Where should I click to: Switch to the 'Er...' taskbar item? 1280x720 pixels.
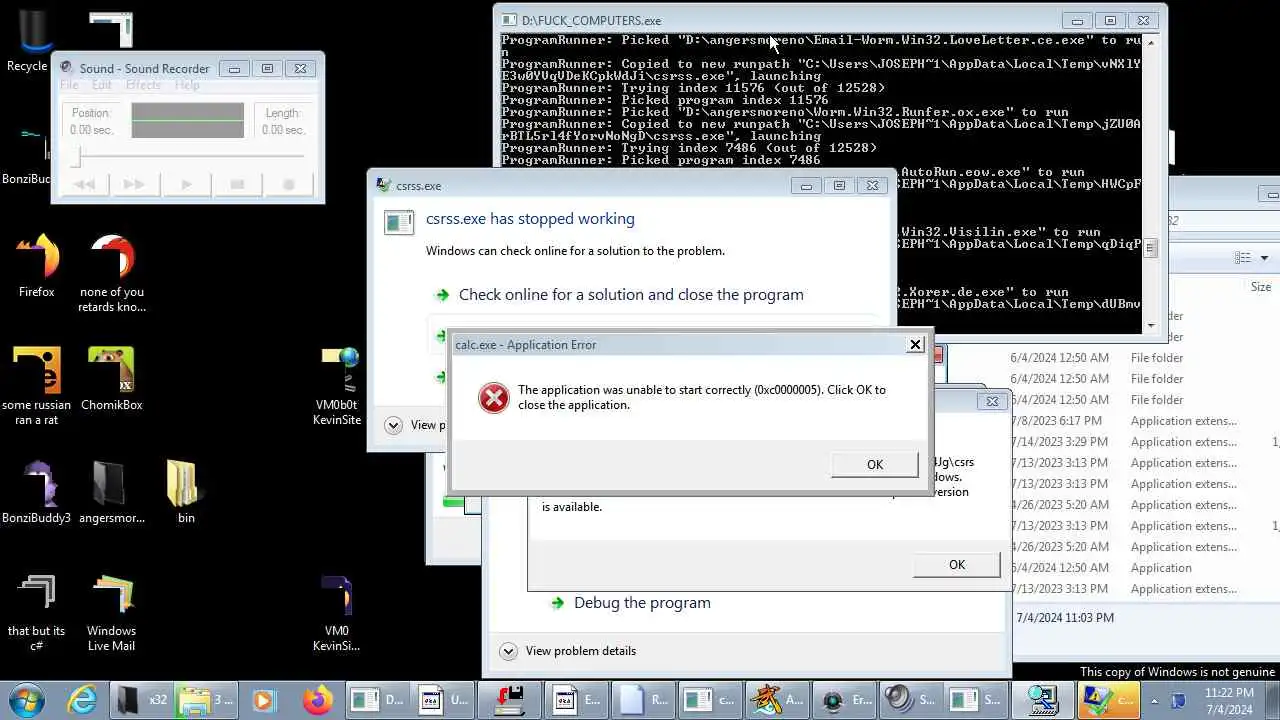(x=843, y=699)
